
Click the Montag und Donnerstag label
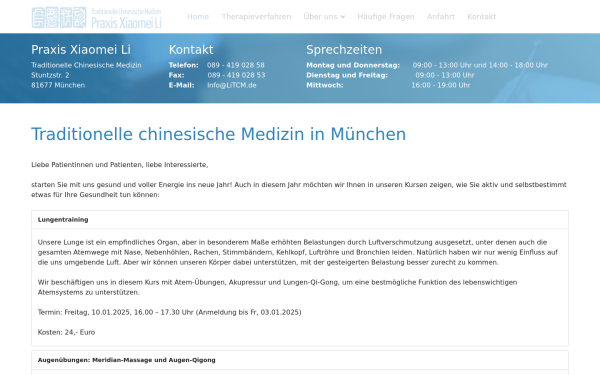coord(353,65)
